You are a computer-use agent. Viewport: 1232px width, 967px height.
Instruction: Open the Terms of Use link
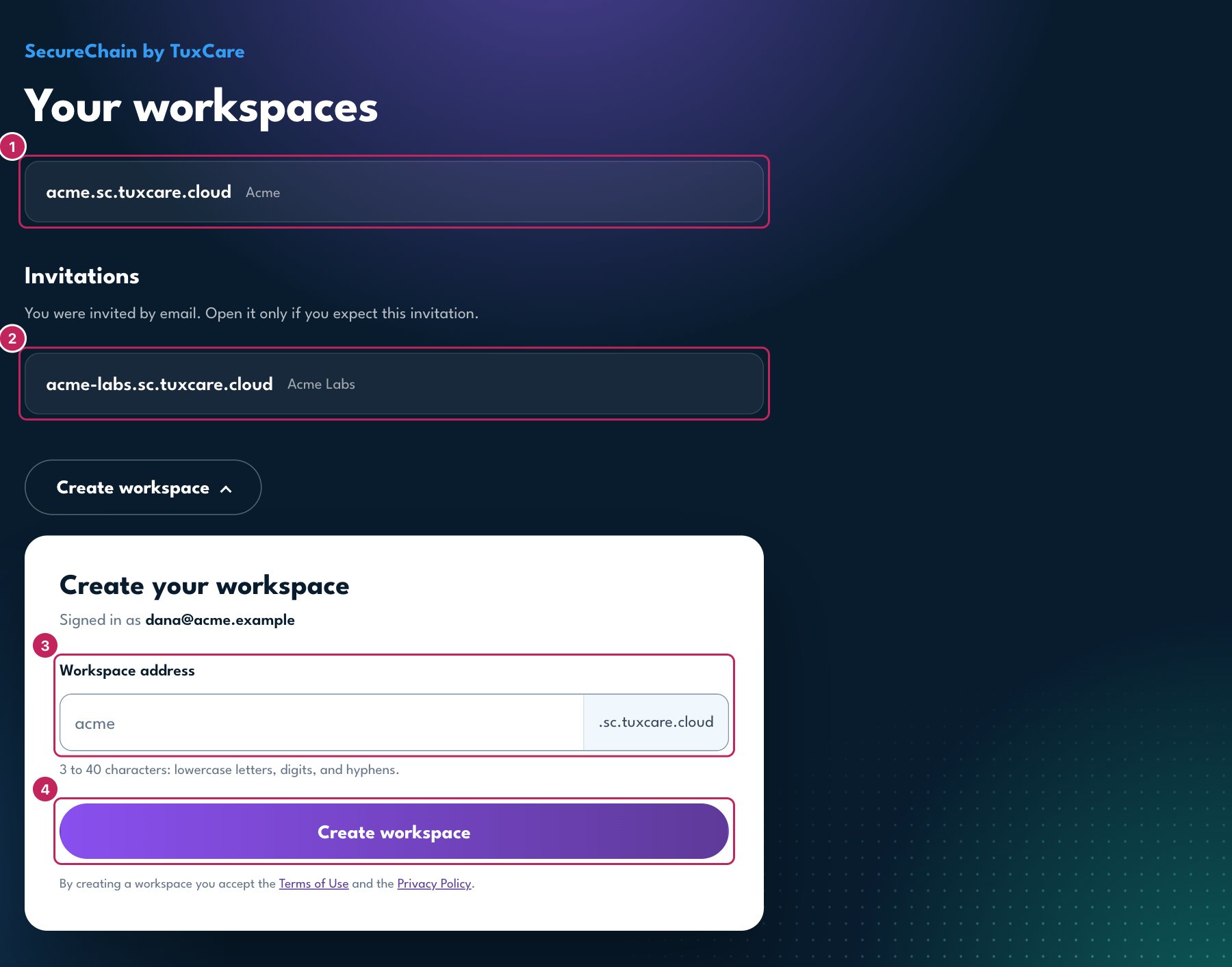pos(313,884)
